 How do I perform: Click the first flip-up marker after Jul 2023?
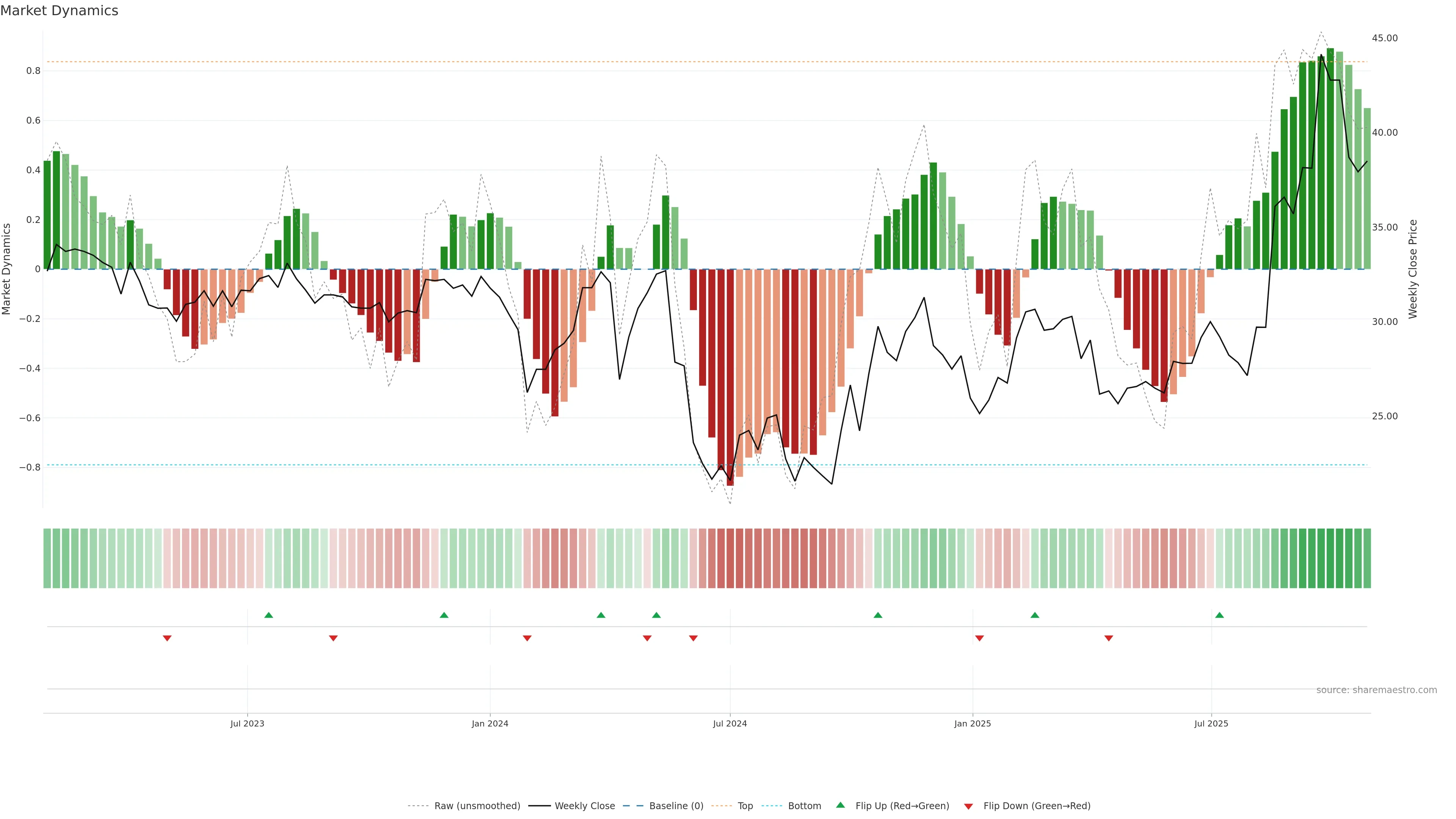268,615
